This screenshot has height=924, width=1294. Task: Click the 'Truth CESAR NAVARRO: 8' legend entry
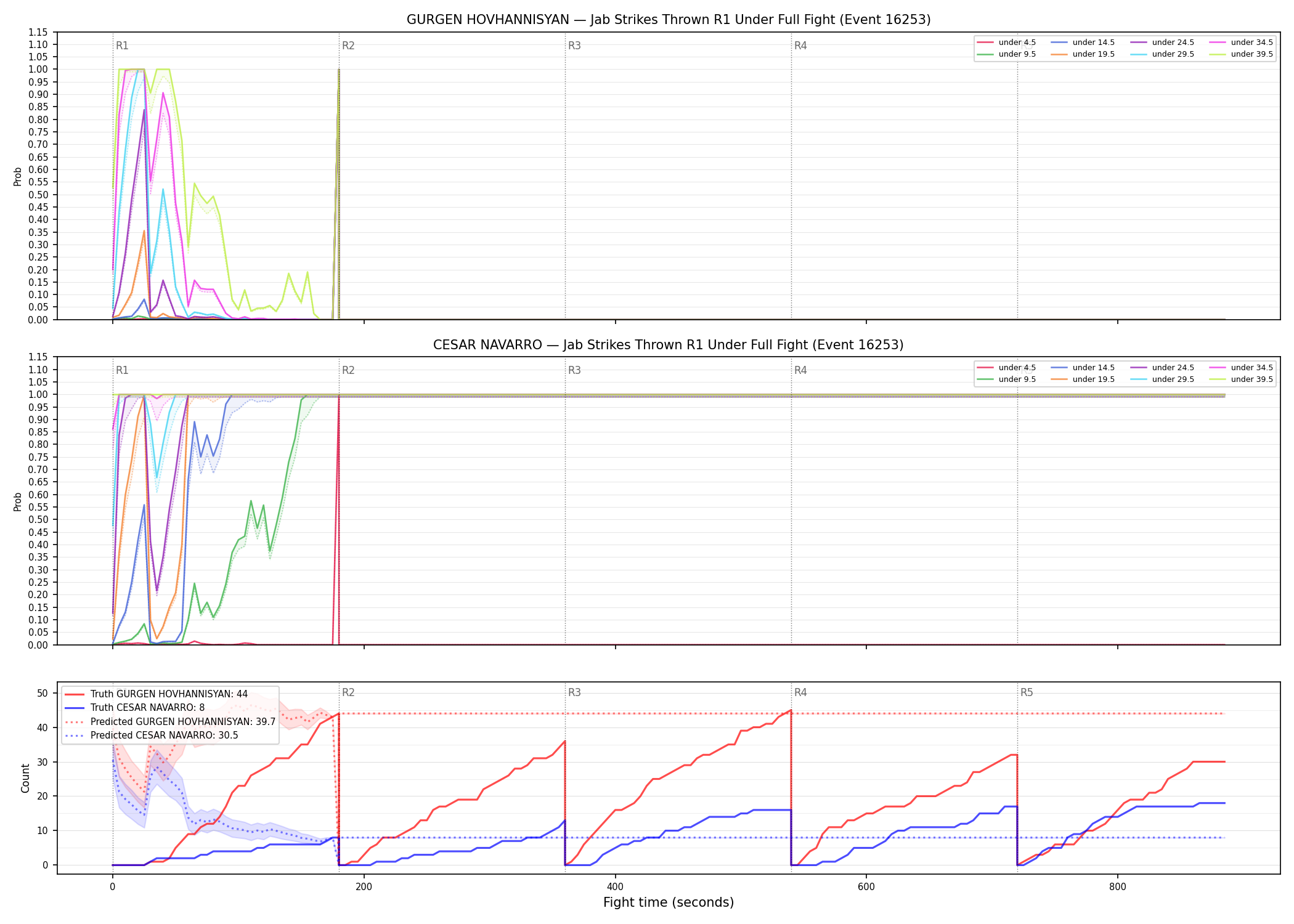coord(135,708)
